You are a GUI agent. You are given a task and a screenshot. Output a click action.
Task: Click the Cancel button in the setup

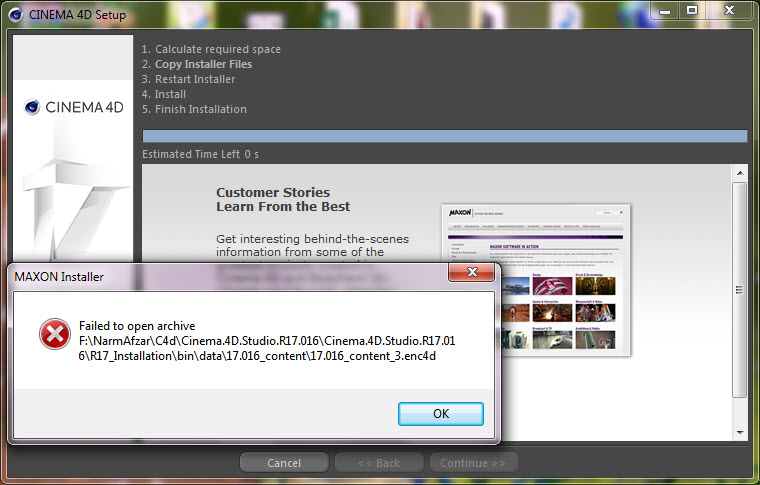[x=284, y=463]
